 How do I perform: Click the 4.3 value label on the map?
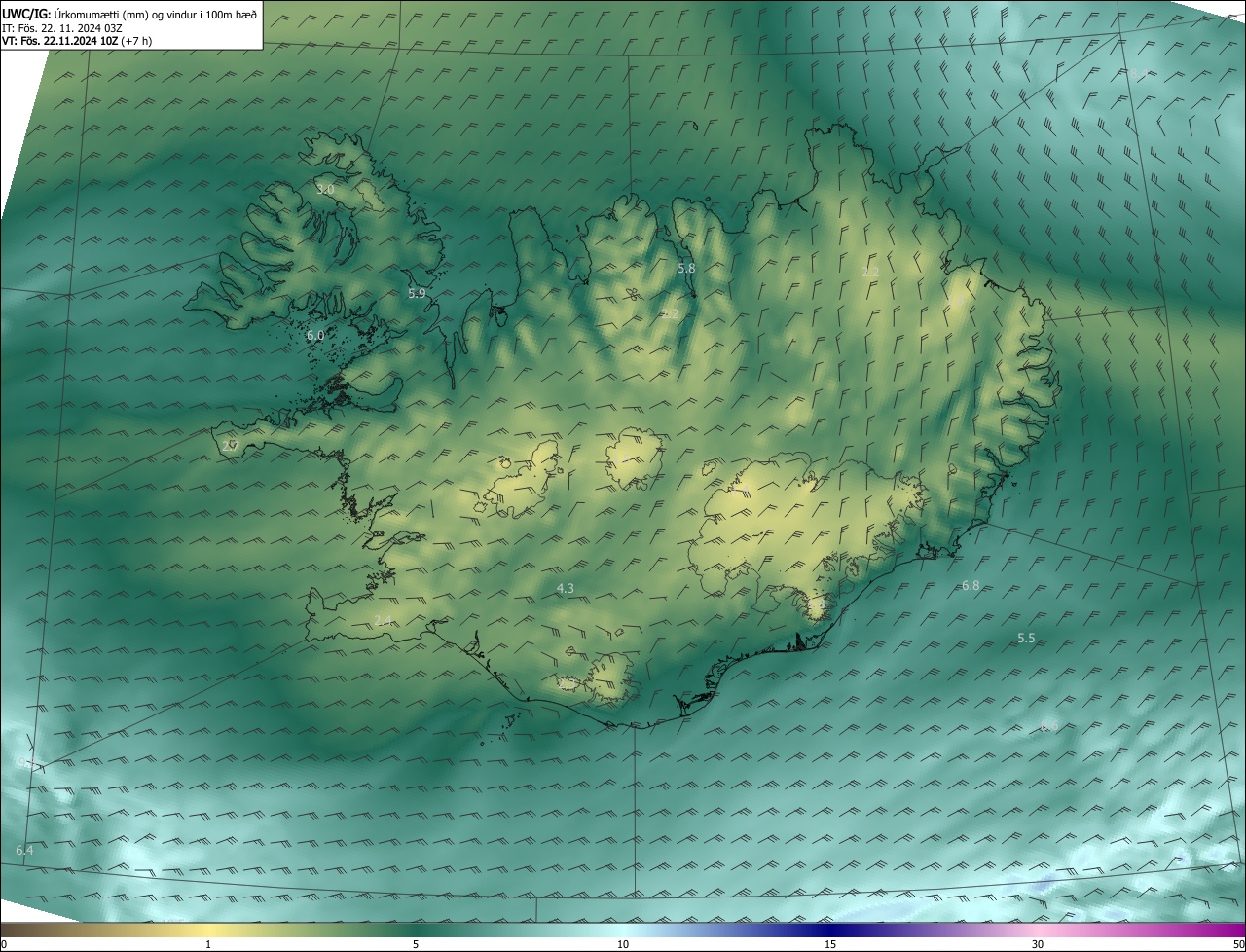point(565,588)
